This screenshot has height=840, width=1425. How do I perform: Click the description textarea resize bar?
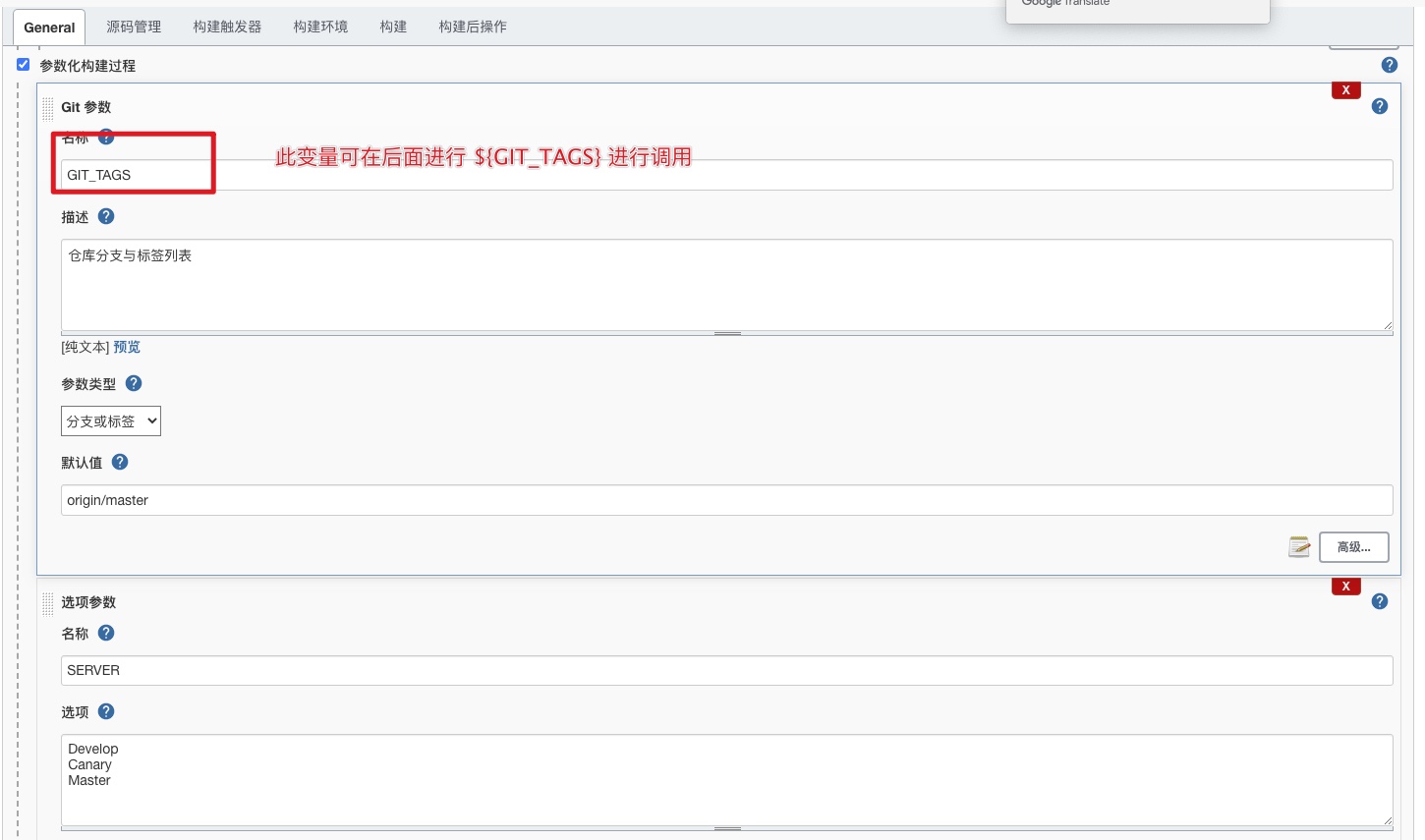pos(726,333)
